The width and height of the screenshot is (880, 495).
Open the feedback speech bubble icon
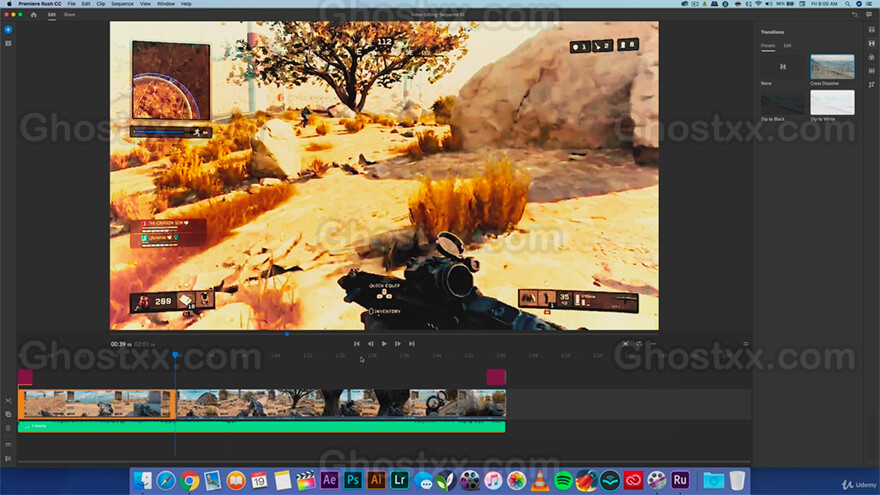pos(869,15)
